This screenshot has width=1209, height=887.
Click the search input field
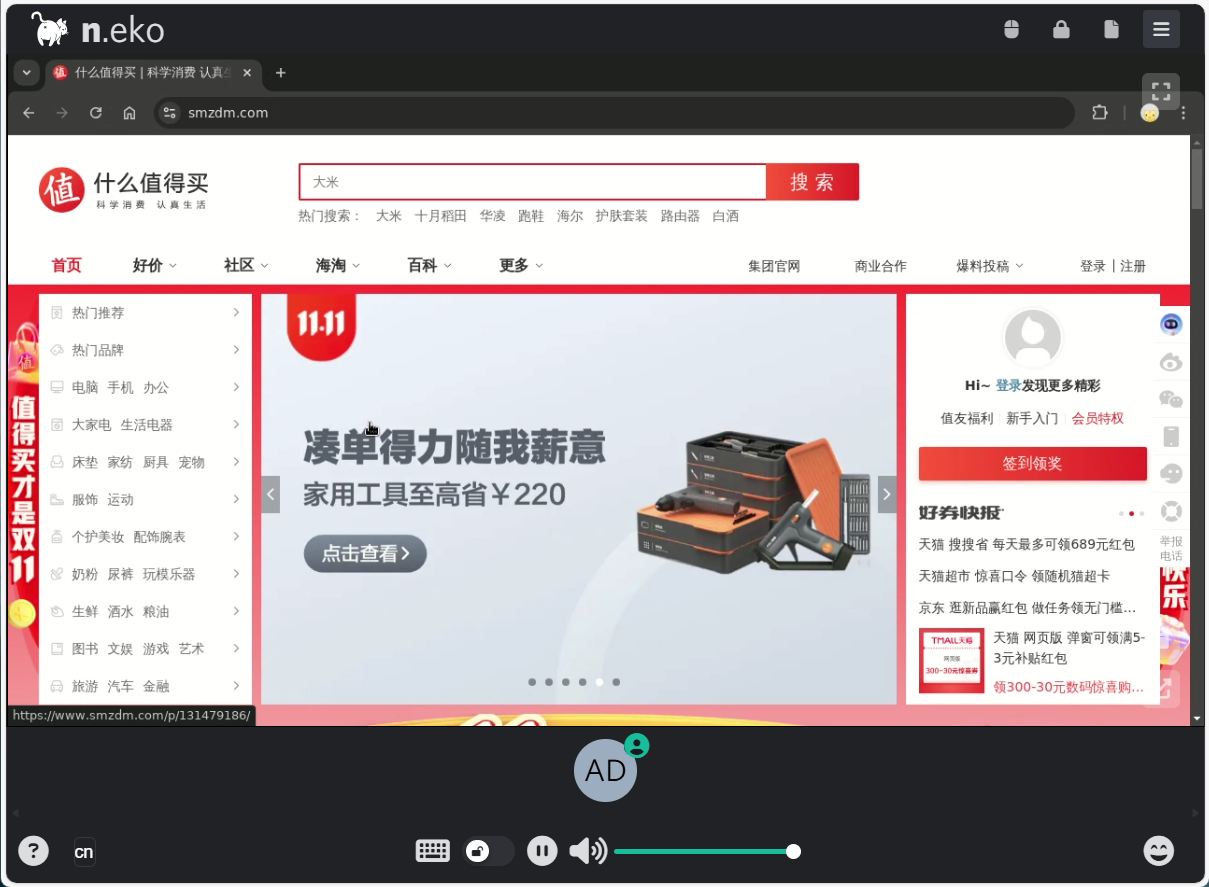coord(533,182)
